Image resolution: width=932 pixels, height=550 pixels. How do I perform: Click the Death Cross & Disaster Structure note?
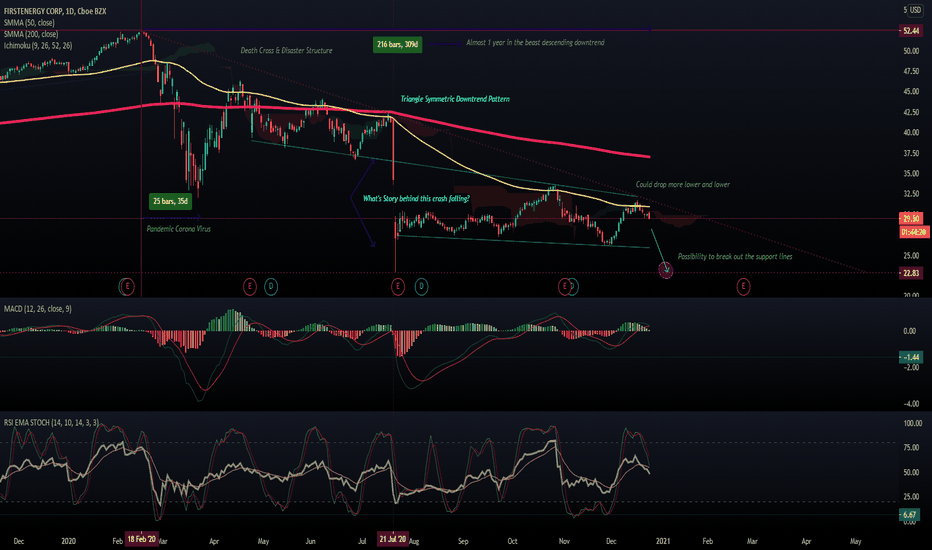coord(286,51)
